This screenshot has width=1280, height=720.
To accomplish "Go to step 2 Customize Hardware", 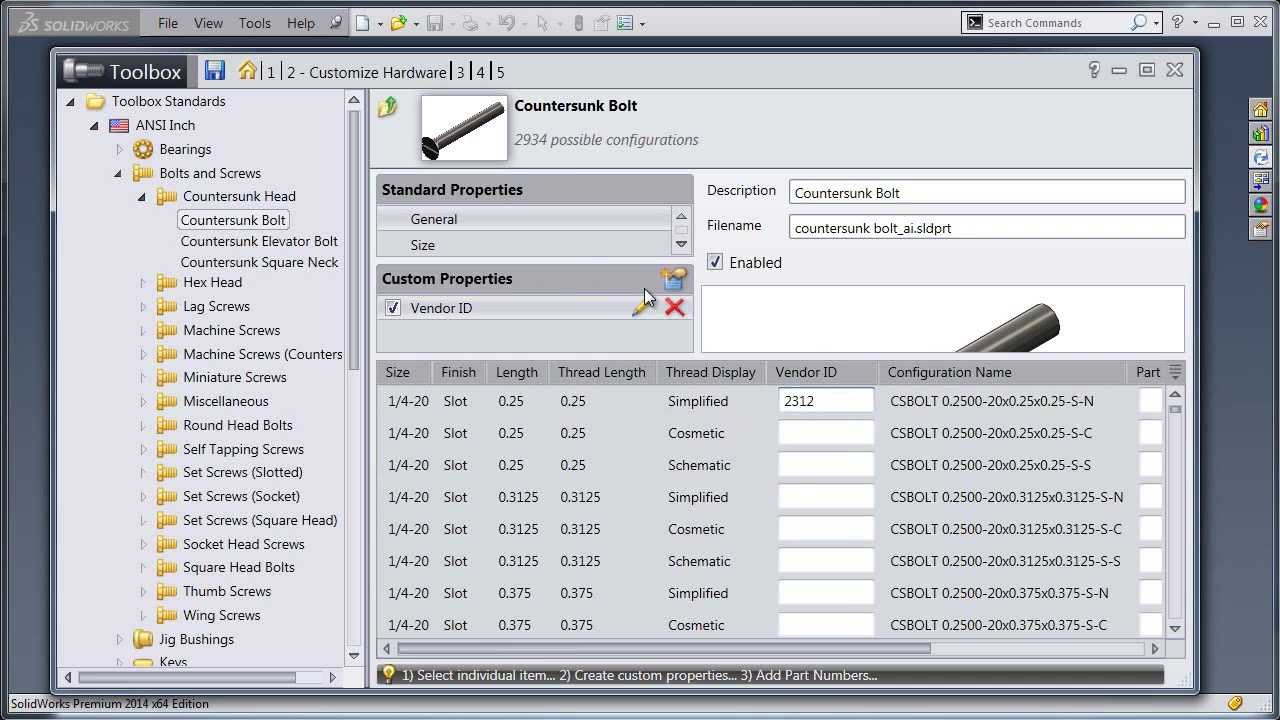I will coord(366,72).
